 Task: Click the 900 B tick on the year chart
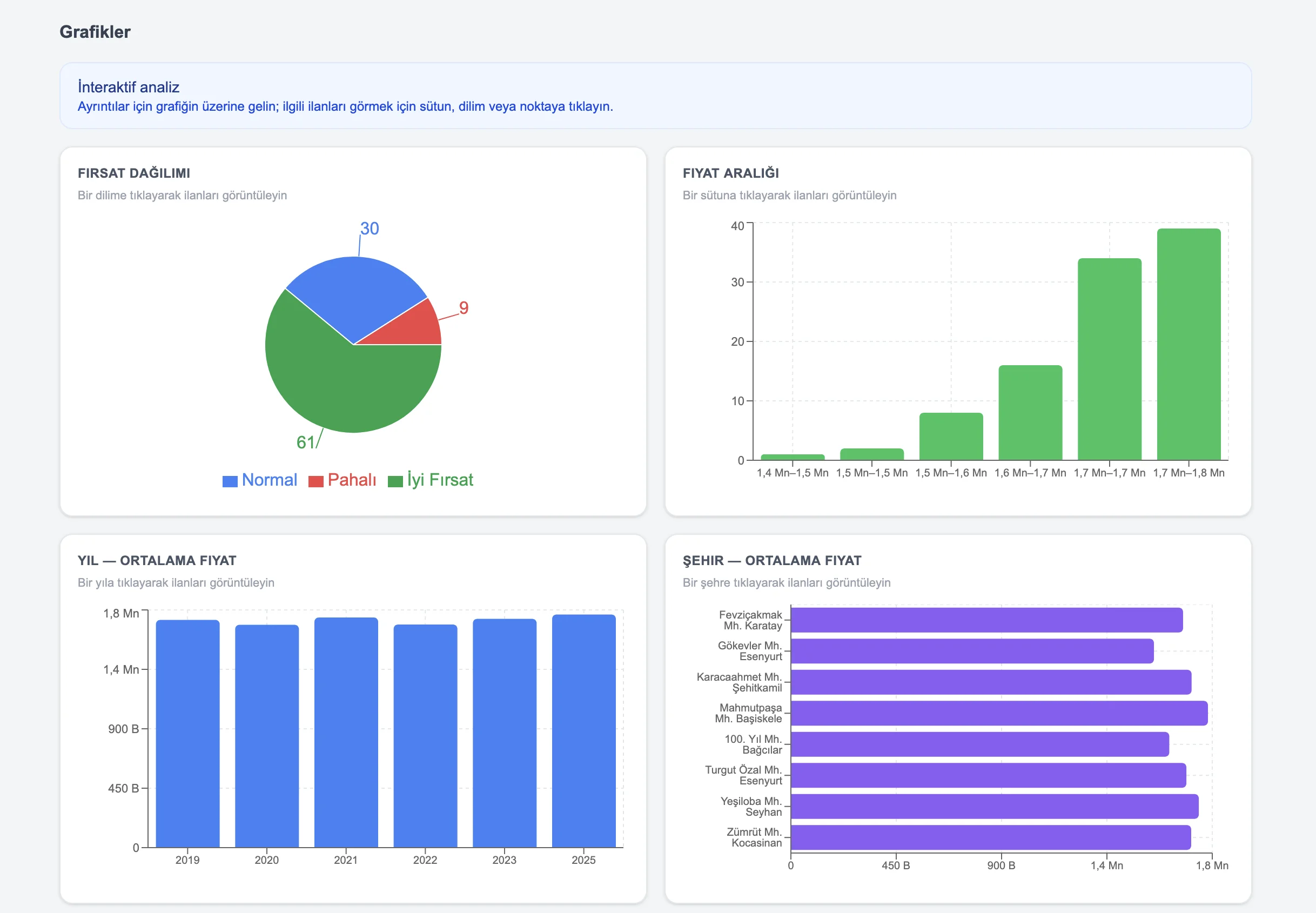[x=124, y=729]
